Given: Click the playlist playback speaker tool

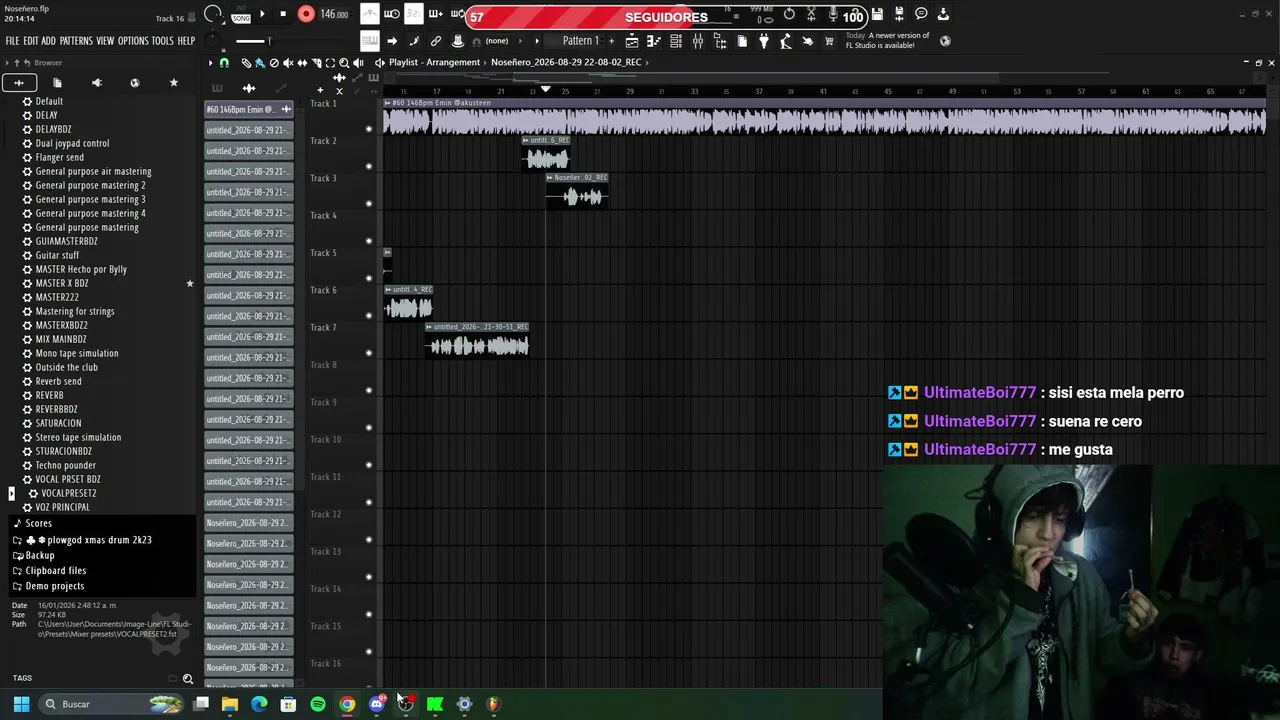Looking at the screenshot, I should 358,63.
